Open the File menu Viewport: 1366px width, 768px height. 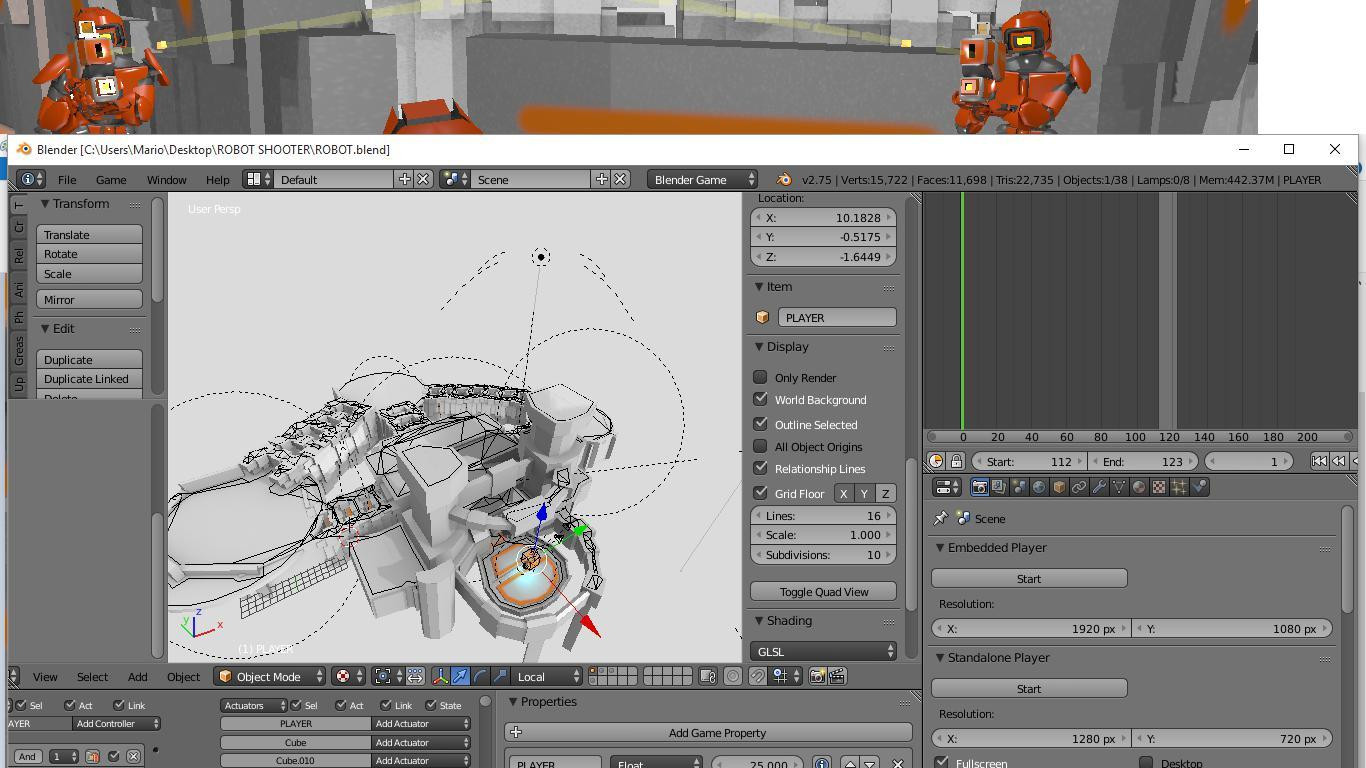[67, 180]
